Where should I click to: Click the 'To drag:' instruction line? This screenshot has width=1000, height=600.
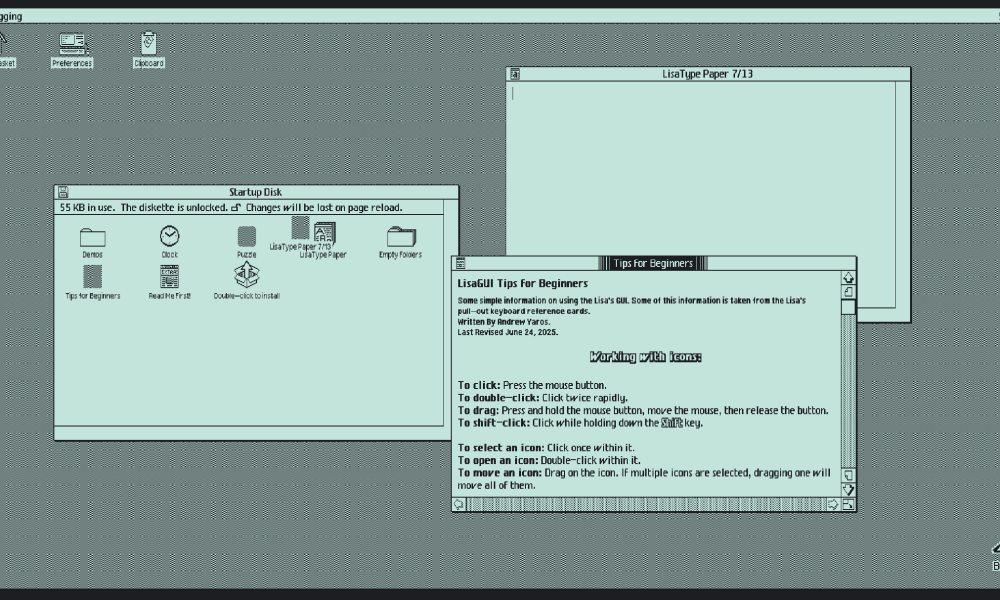point(643,411)
